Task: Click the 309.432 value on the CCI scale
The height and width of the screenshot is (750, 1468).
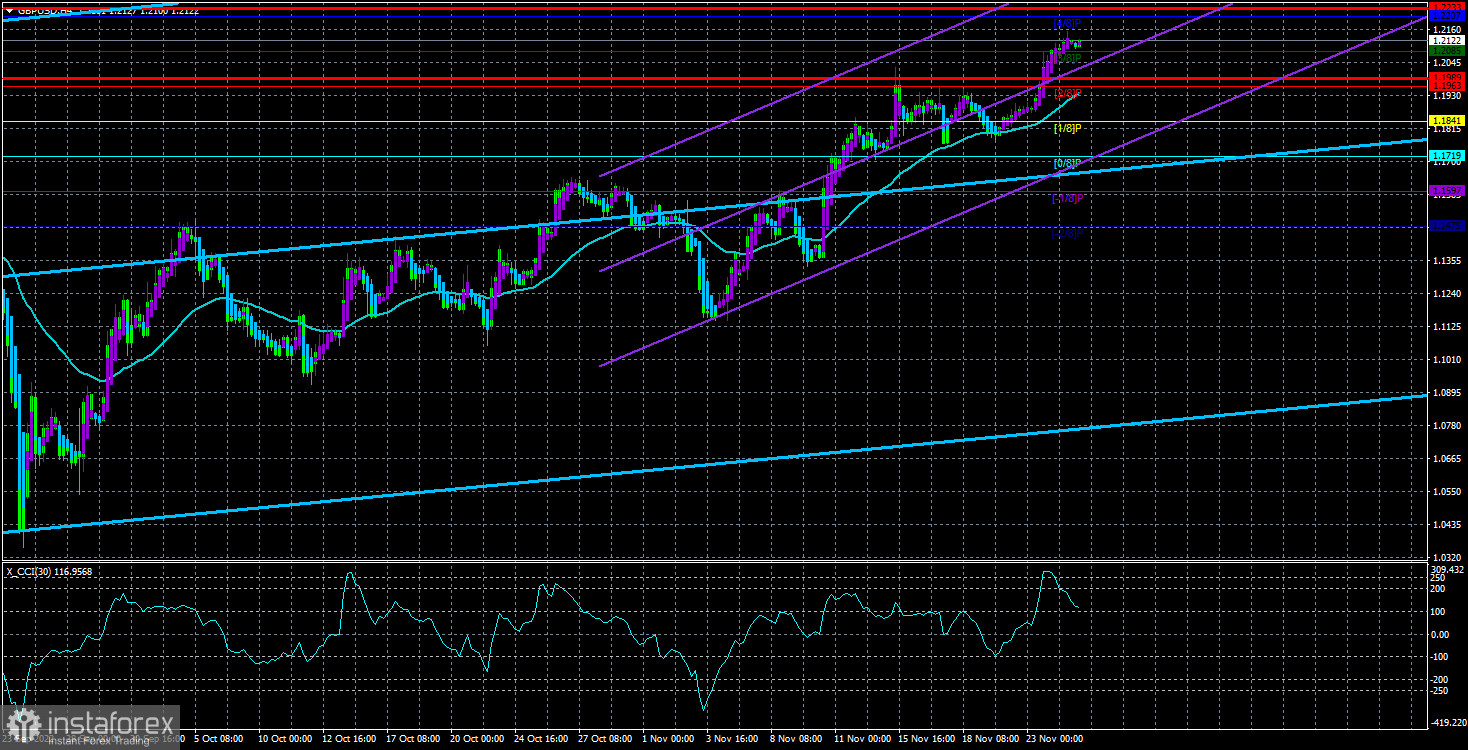Action: pos(1448,568)
